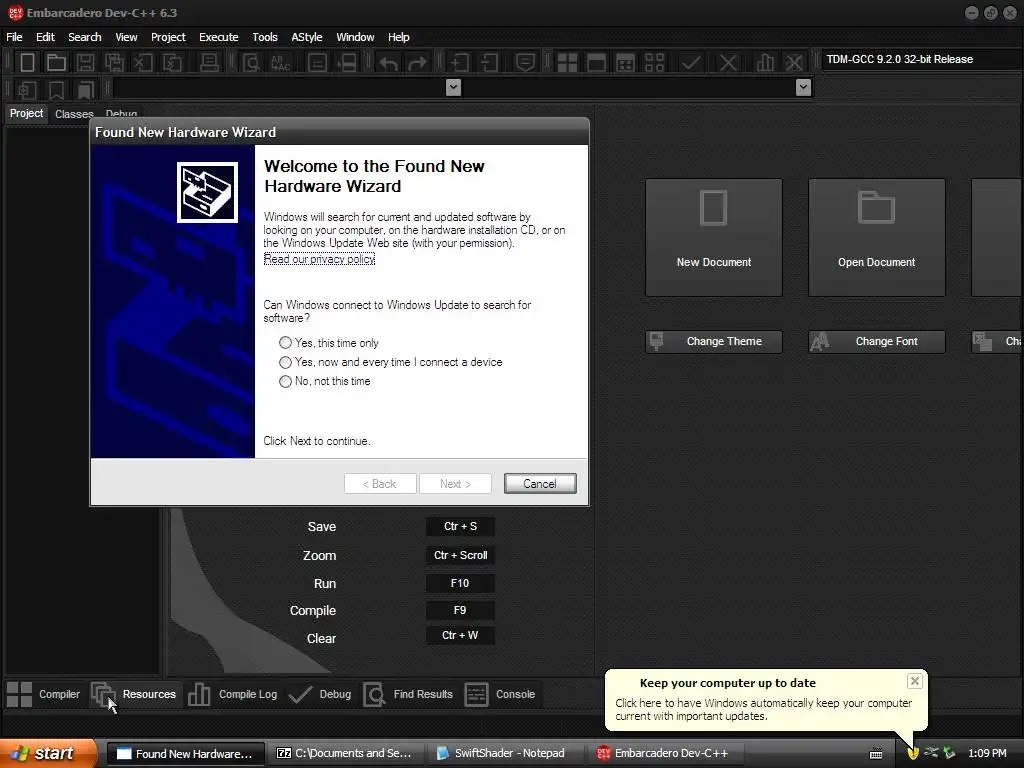Select 'Yes, now and every time' option
This screenshot has width=1024, height=768.
click(x=391, y=362)
